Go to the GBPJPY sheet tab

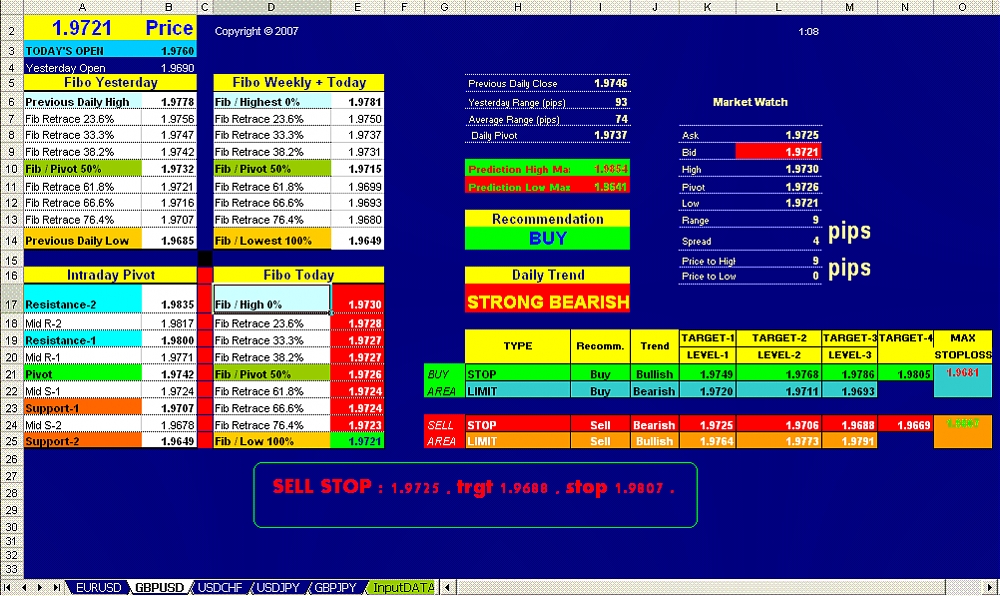[x=337, y=588]
